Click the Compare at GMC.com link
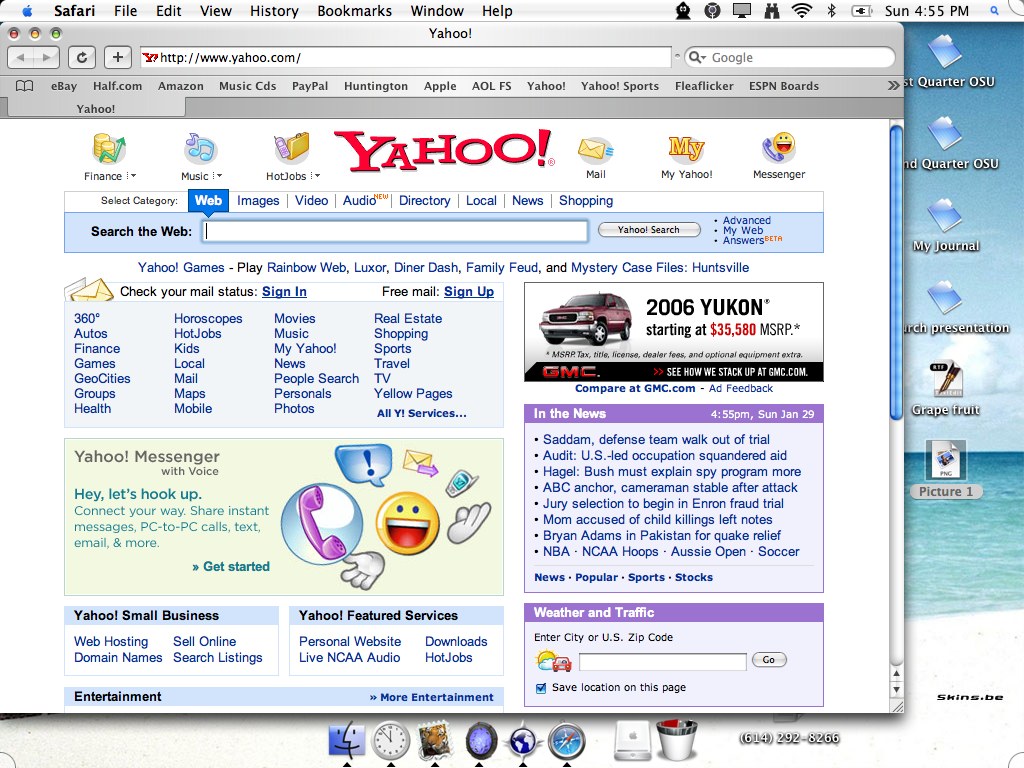The width and height of the screenshot is (1024, 768). [635, 388]
